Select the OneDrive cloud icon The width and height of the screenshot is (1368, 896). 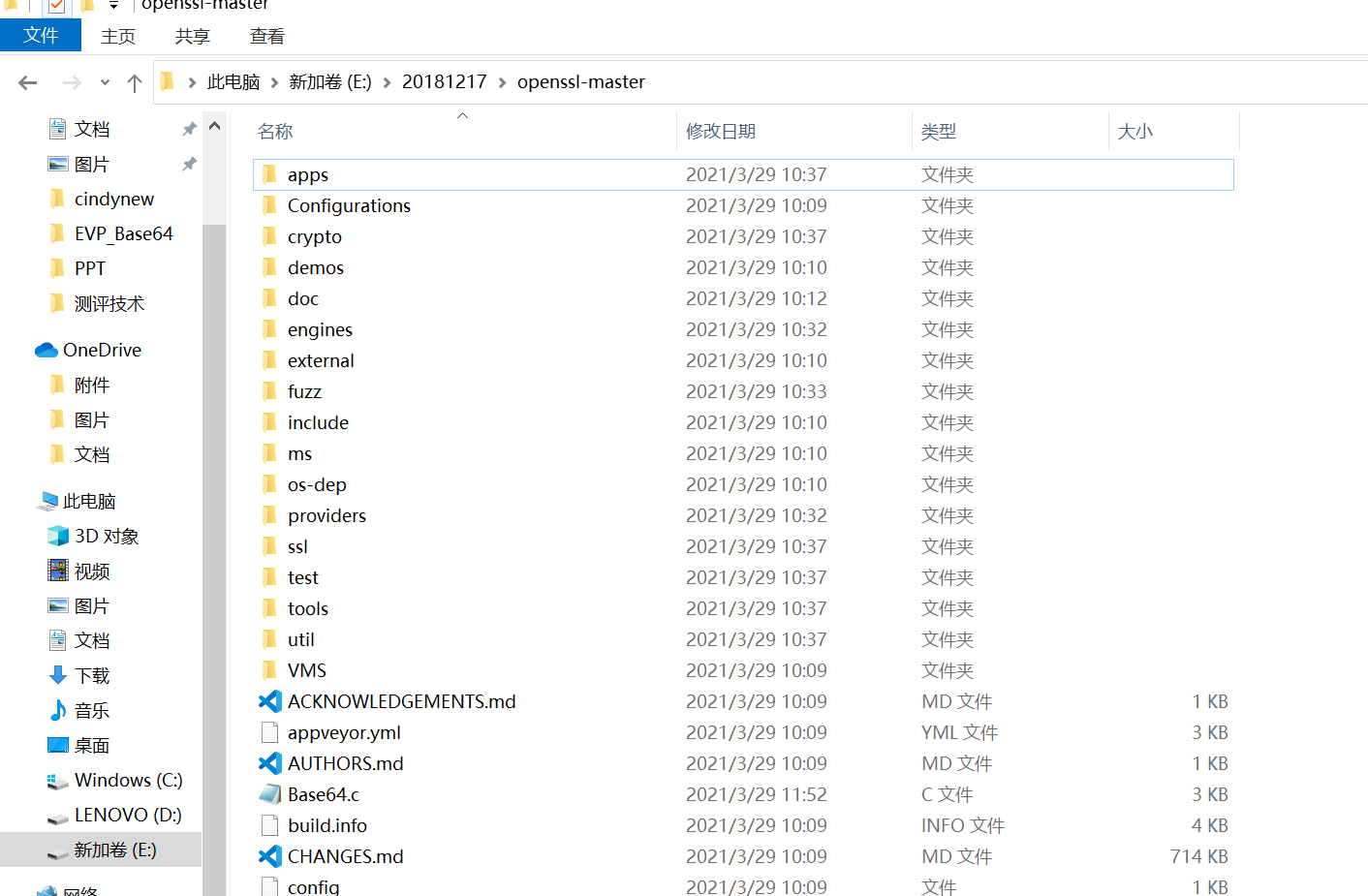coord(46,350)
